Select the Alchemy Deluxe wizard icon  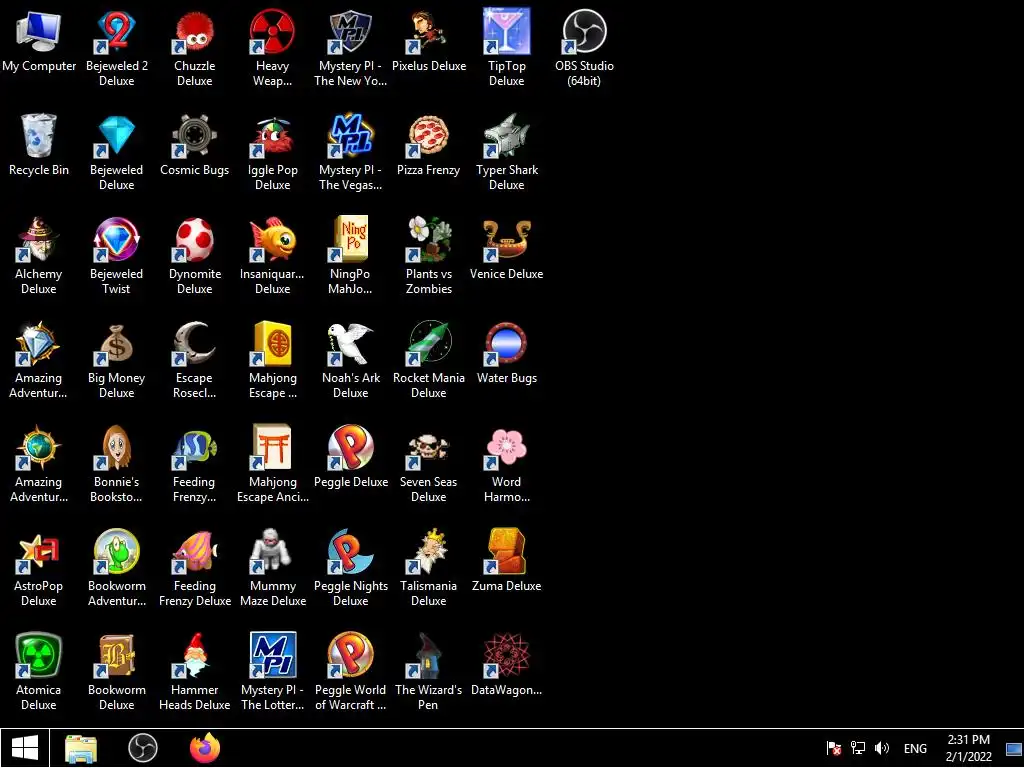point(39,239)
